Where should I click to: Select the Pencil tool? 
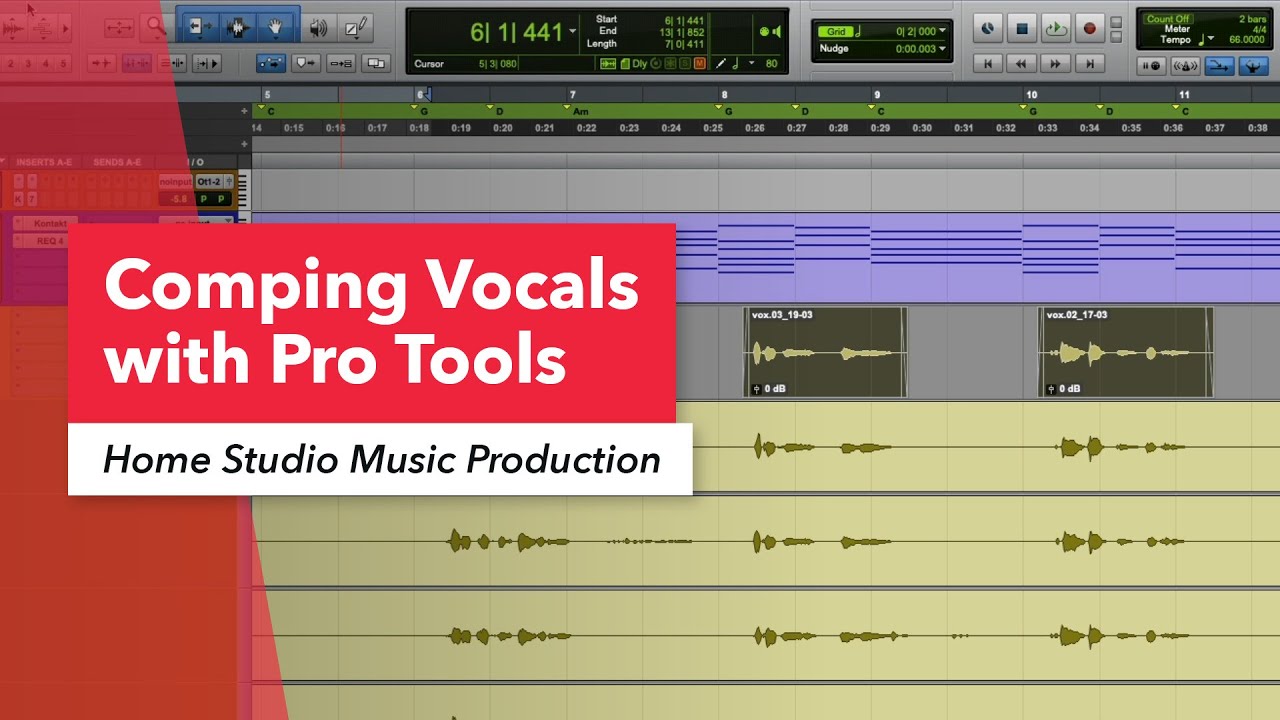[353, 28]
